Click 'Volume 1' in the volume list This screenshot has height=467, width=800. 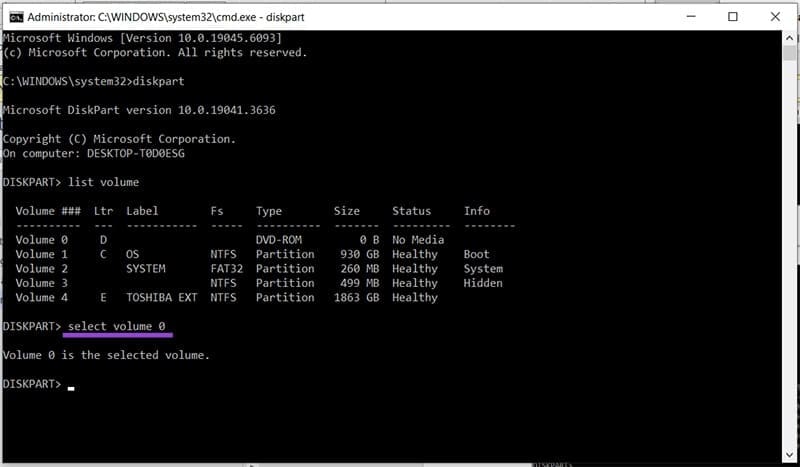pos(42,254)
